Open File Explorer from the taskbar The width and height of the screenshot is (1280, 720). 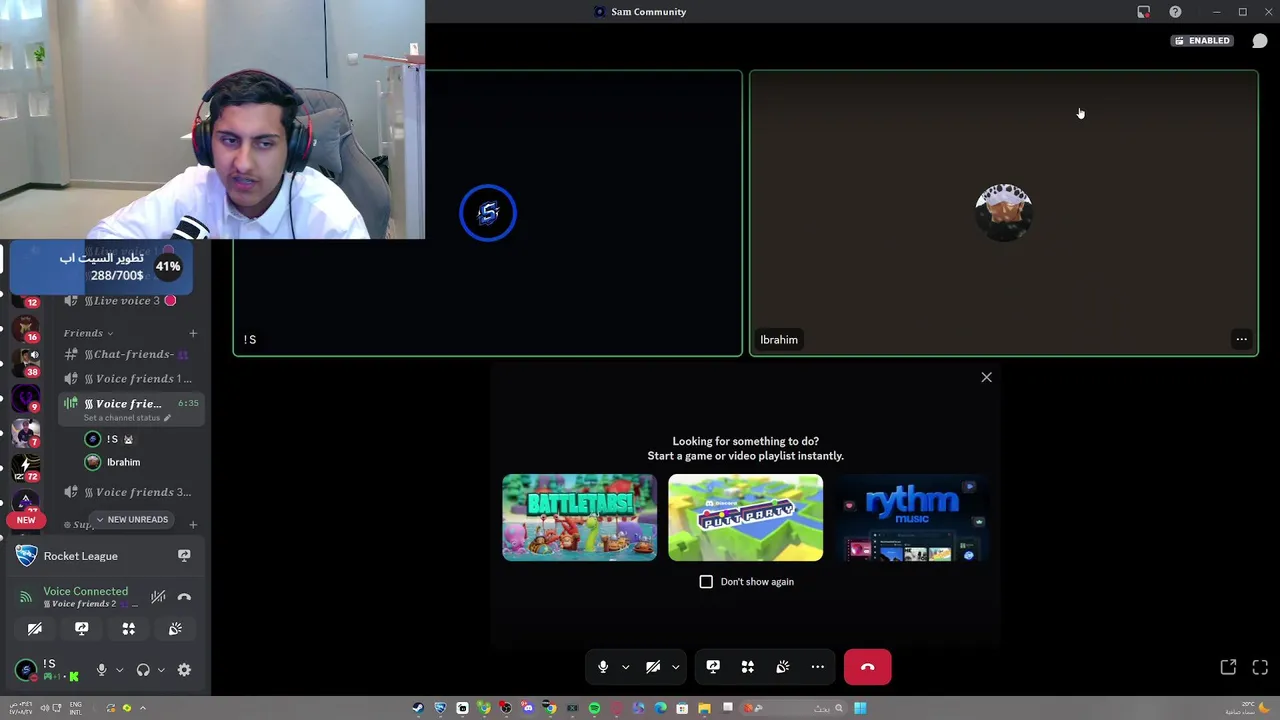704,708
